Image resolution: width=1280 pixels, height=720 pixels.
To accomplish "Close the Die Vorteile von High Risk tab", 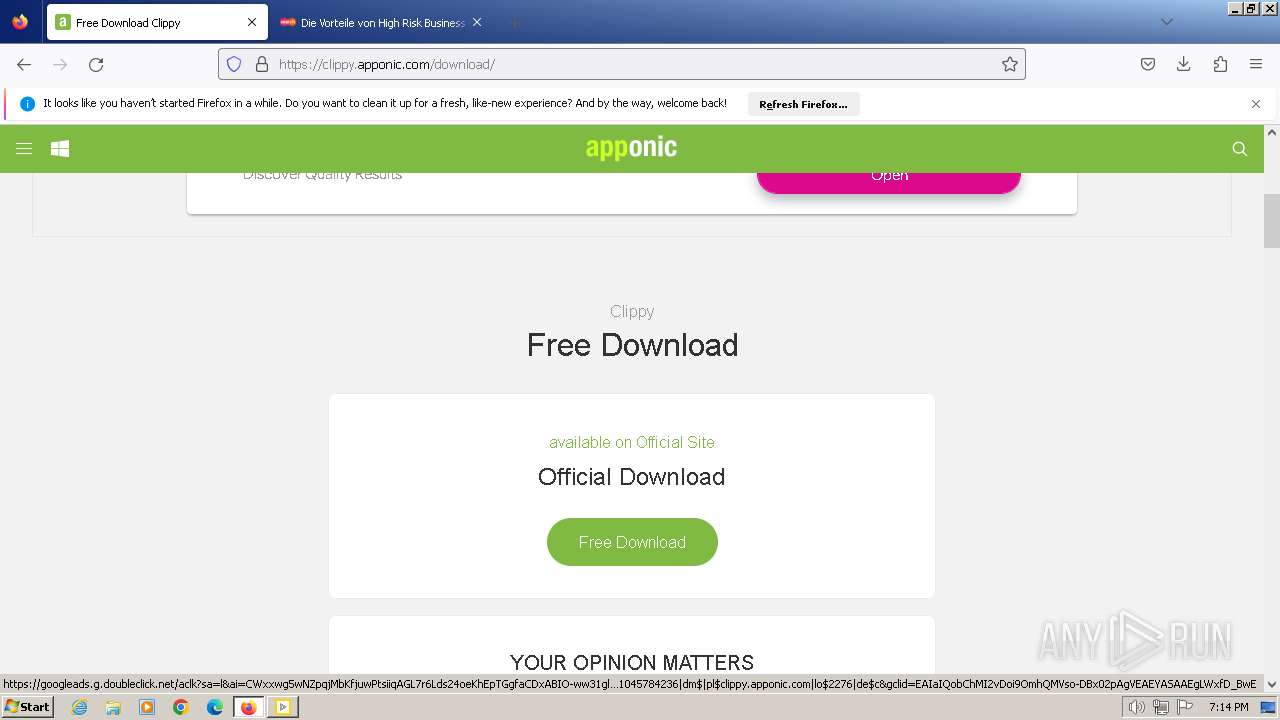I will coord(477,22).
